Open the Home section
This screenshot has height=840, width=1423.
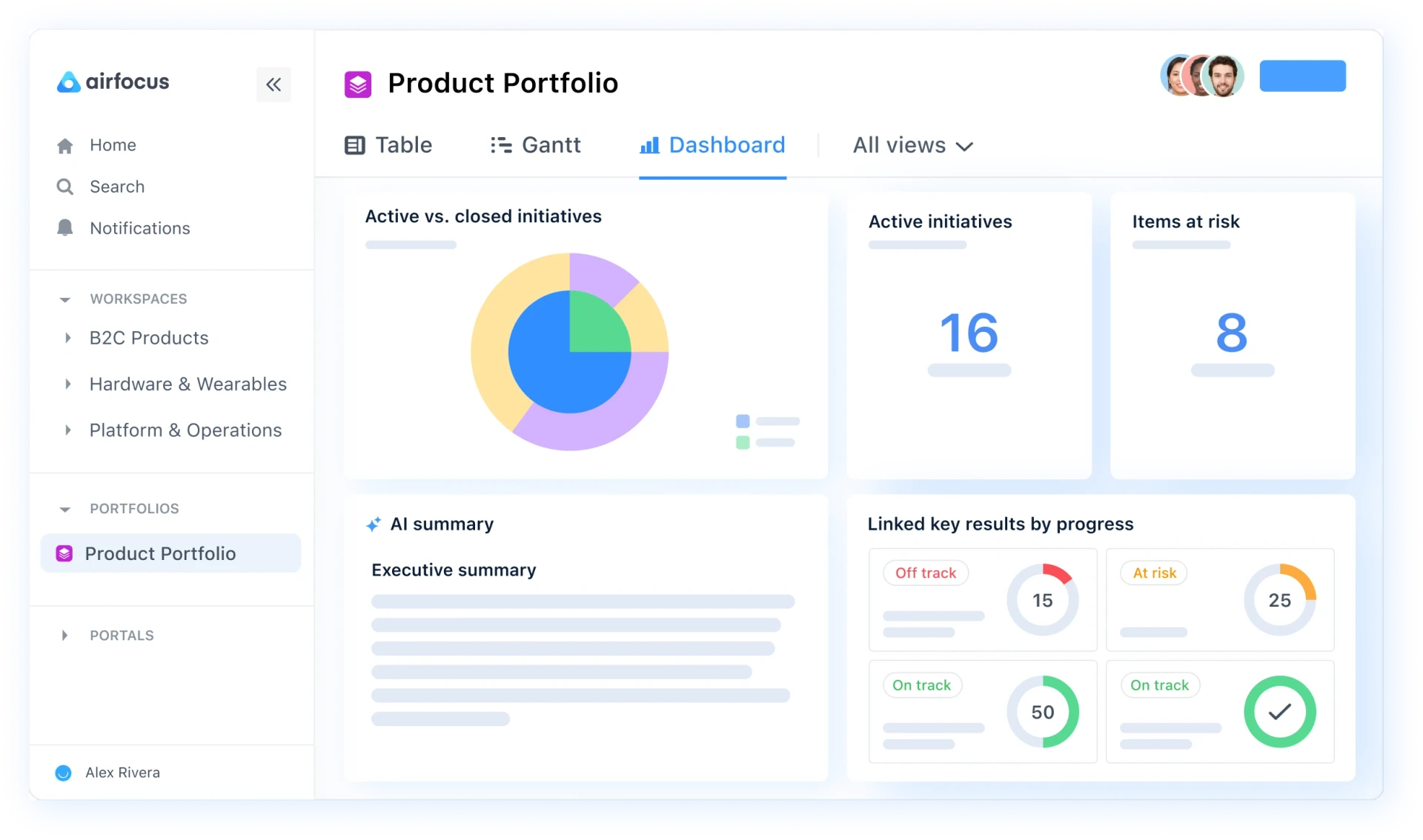click(x=113, y=144)
